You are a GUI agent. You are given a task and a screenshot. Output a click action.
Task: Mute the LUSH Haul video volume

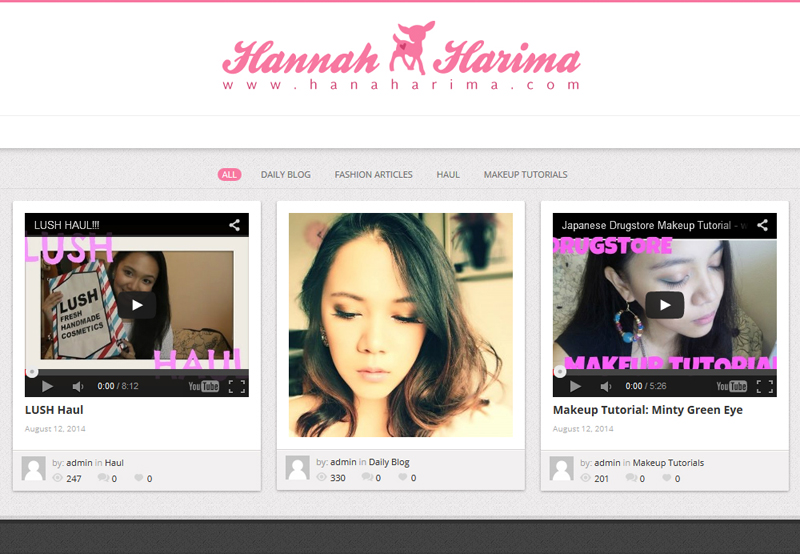(x=78, y=386)
